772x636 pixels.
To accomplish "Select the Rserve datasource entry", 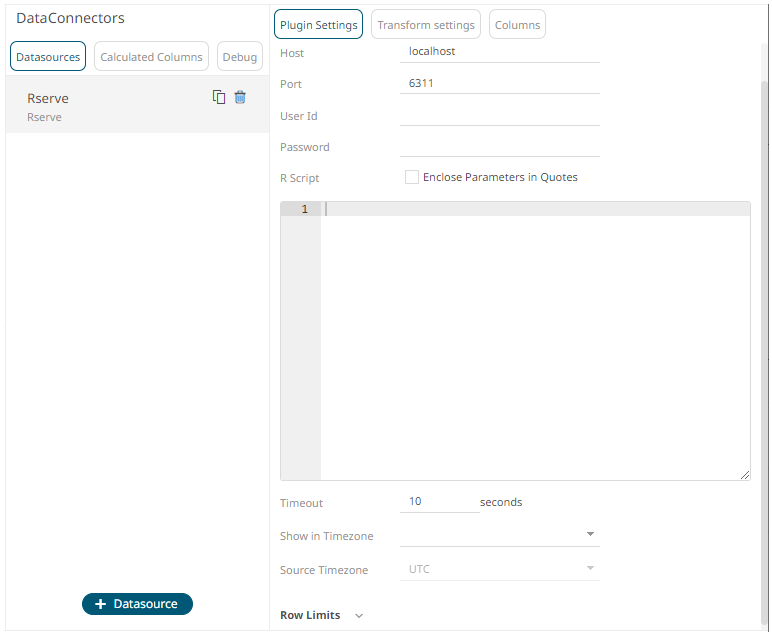I will tap(137, 105).
